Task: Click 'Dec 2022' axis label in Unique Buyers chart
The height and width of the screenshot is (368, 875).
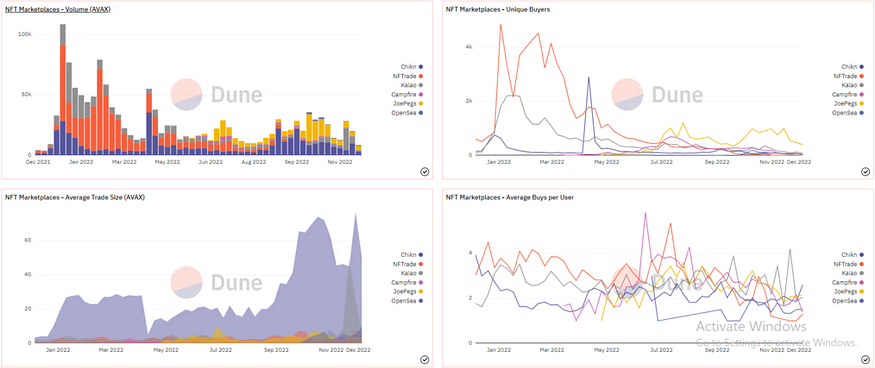Action: coord(799,162)
